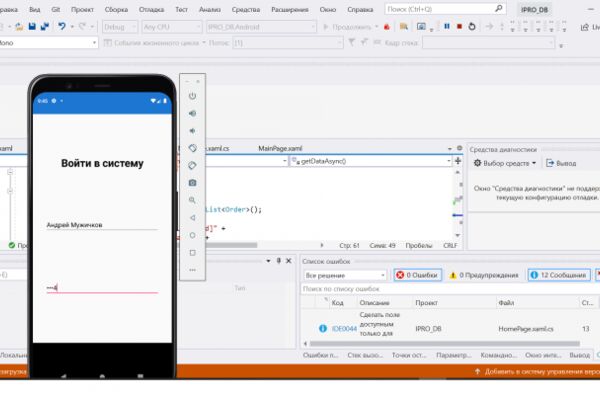Click emulator back triangle button
600x400 pixels.
click(x=192, y=218)
